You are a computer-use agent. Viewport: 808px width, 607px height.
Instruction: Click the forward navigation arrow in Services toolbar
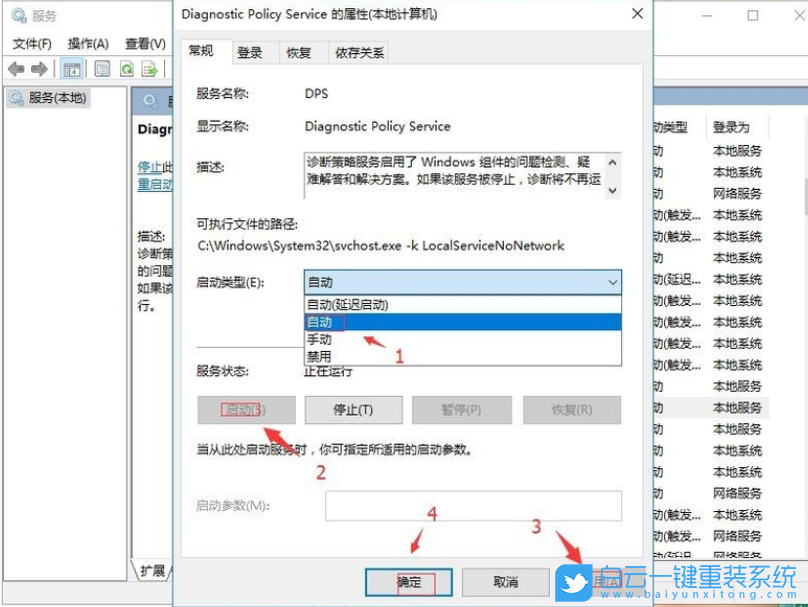point(37,68)
